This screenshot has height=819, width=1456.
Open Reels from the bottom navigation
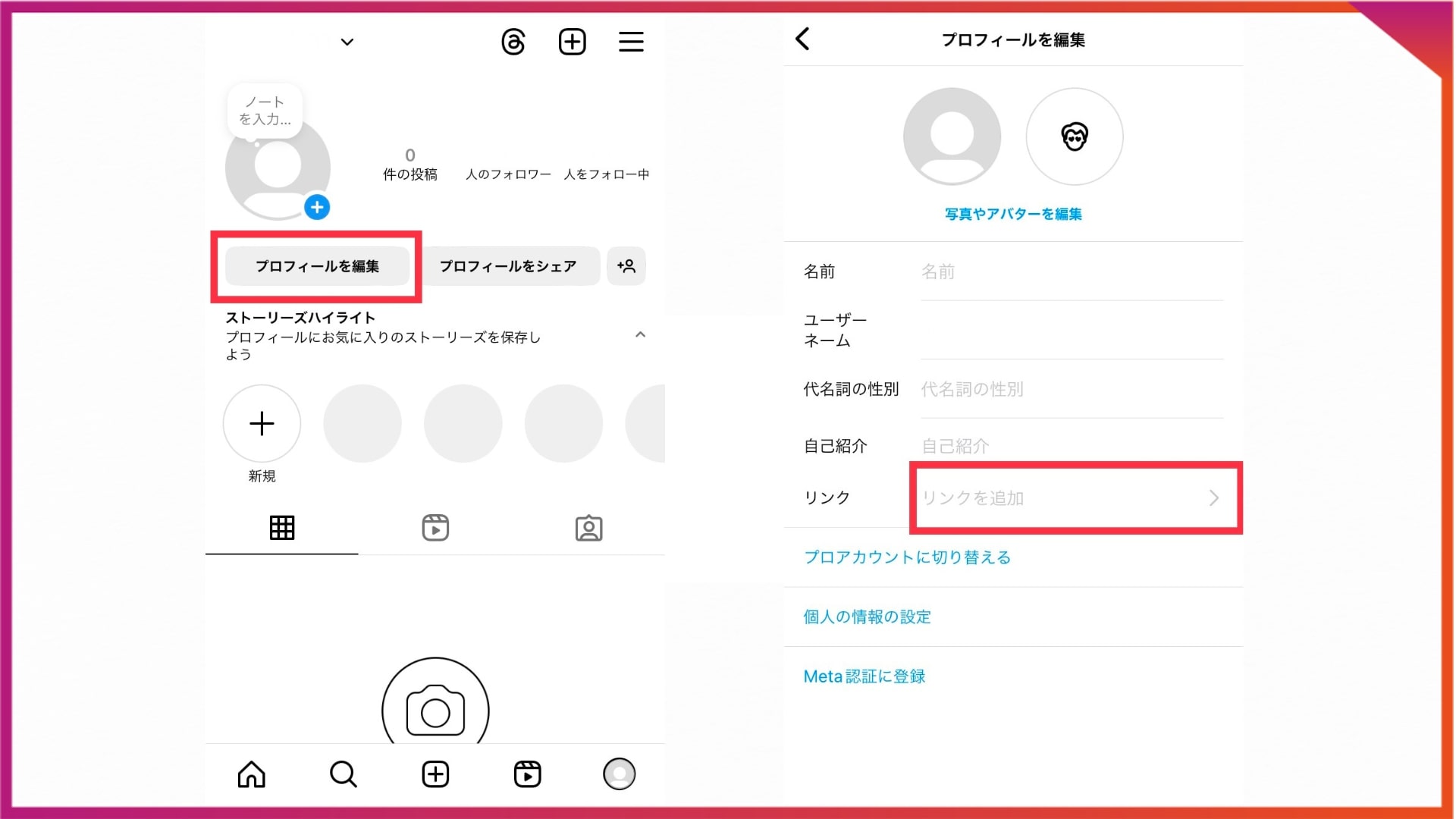pos(528,774)
